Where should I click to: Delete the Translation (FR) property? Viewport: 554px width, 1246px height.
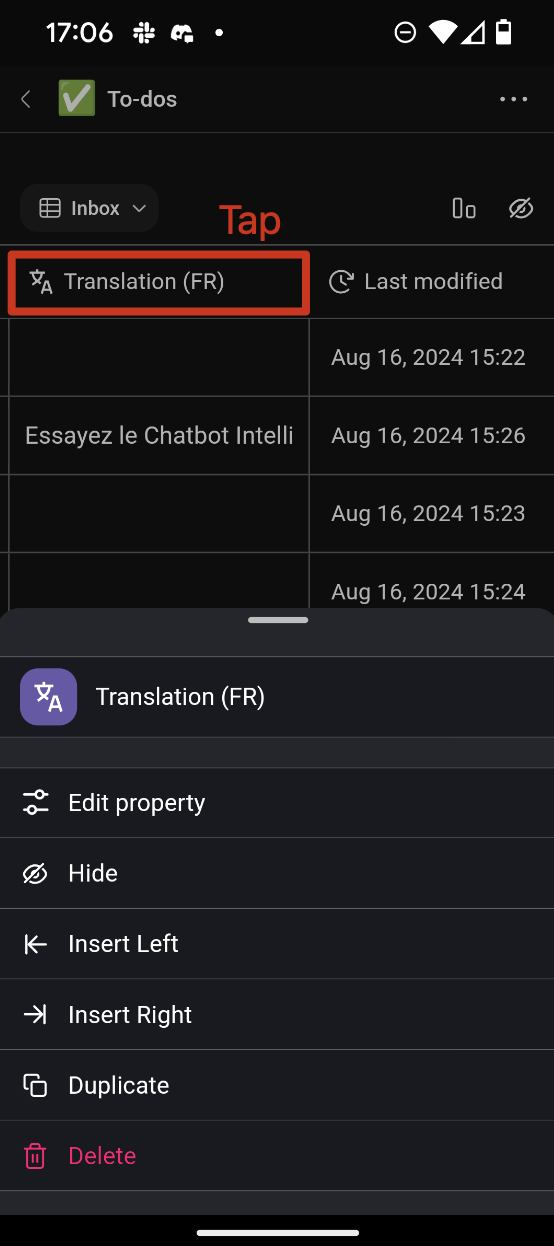tap(277, 1156)
